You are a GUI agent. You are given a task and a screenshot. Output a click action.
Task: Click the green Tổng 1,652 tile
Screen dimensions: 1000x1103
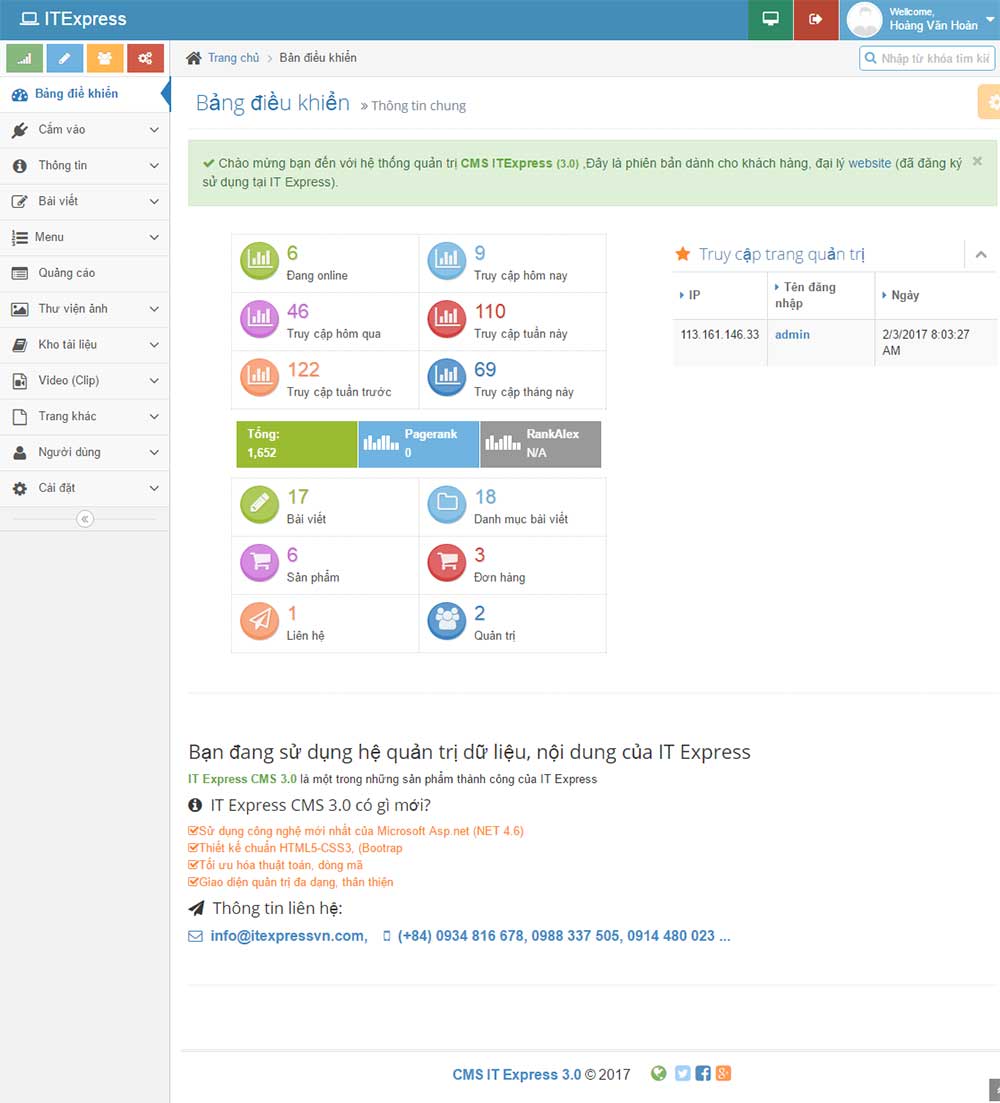(x=297, y=444)
